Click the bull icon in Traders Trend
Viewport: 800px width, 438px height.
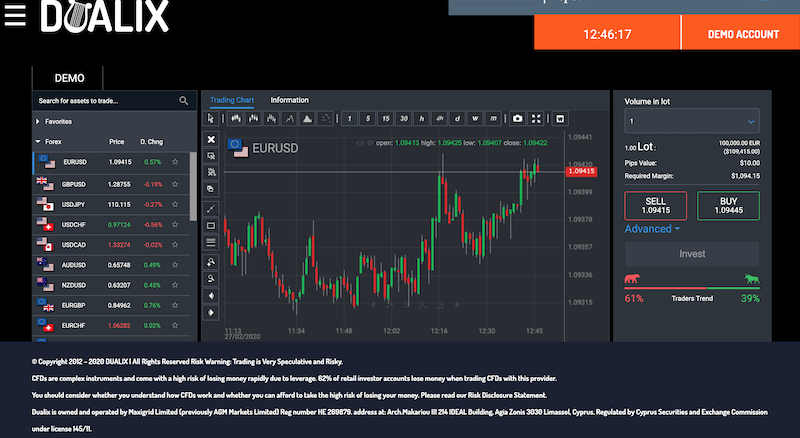click(x=752, y=279)
